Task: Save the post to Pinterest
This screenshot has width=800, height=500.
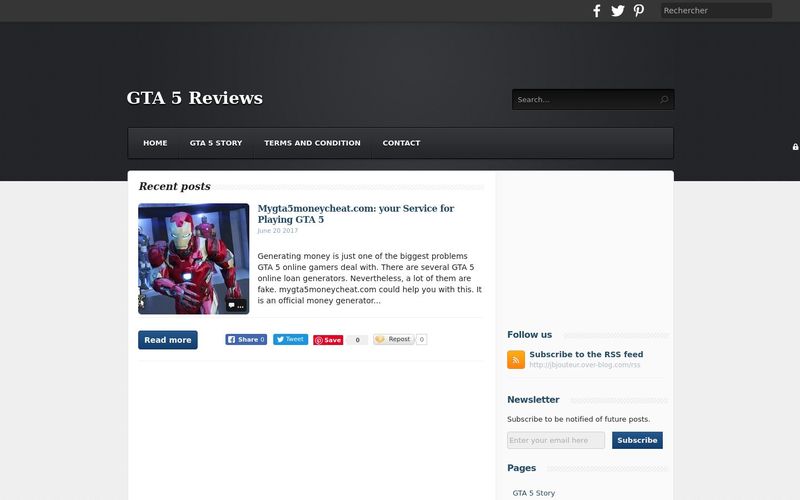Action: pyautogui.click(x=328, y=340)
